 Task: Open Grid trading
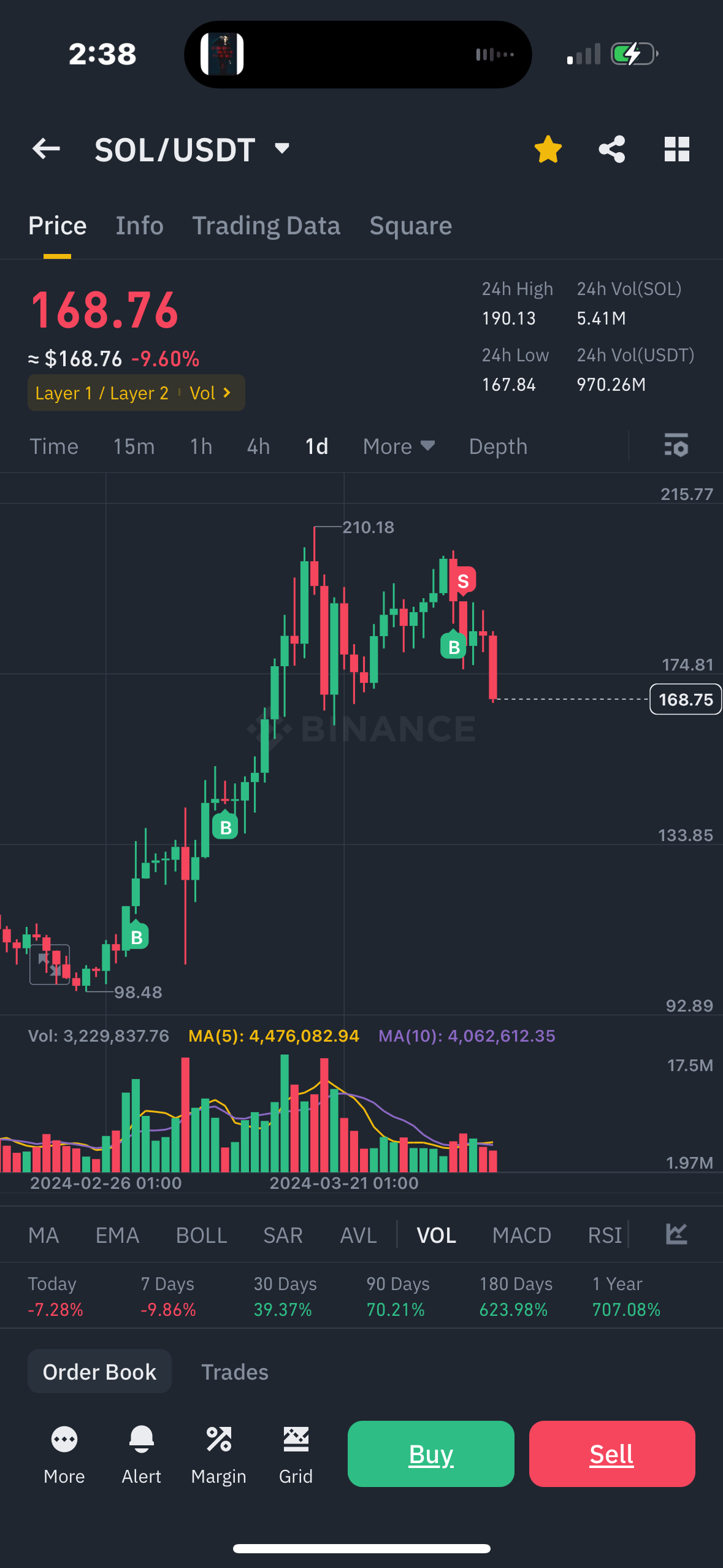click(x=296, y=1455)
